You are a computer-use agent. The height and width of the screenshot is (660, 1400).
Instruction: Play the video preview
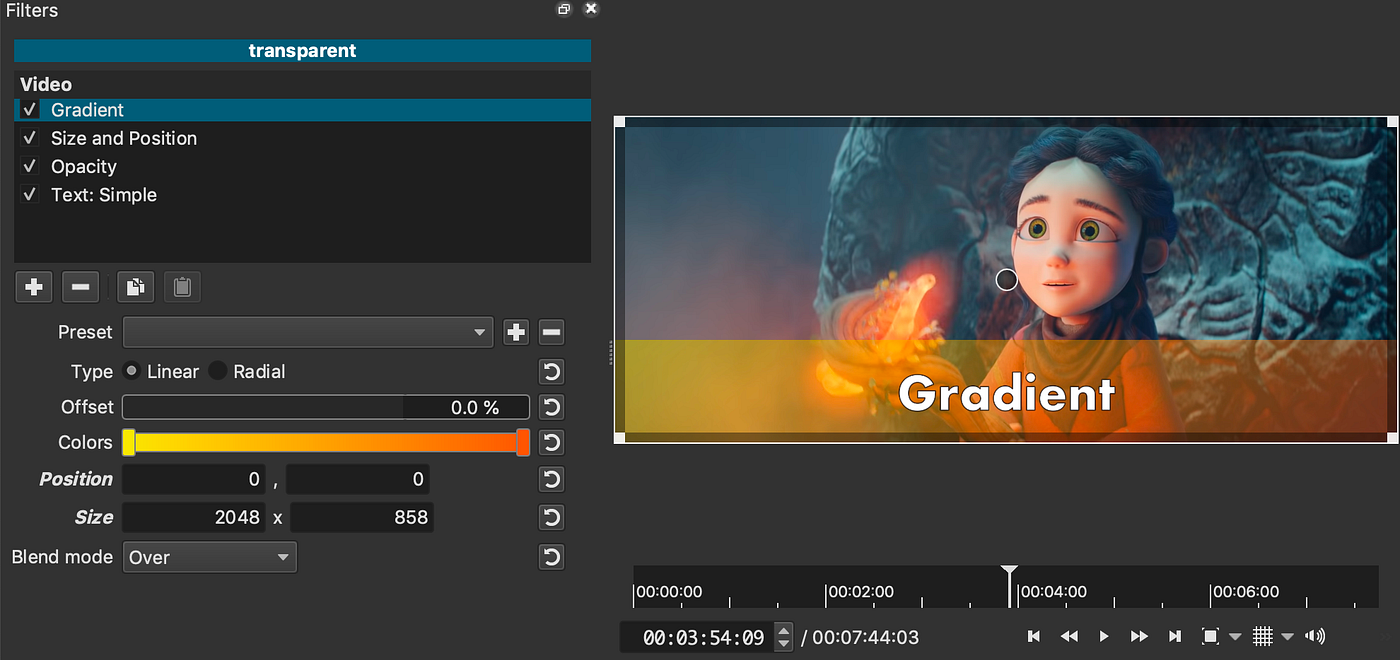pos(1104,636)
